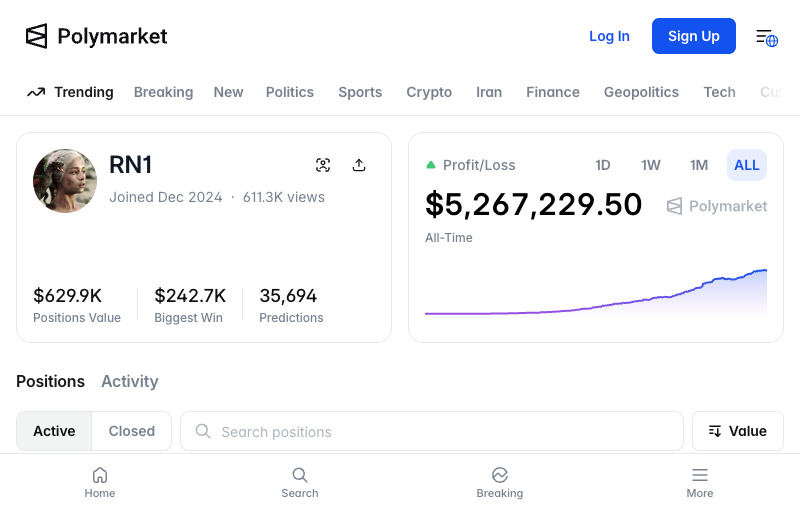800x513 pixels.
Task: Open the Value sort dropdown
Action: click(x=737, y=431)
